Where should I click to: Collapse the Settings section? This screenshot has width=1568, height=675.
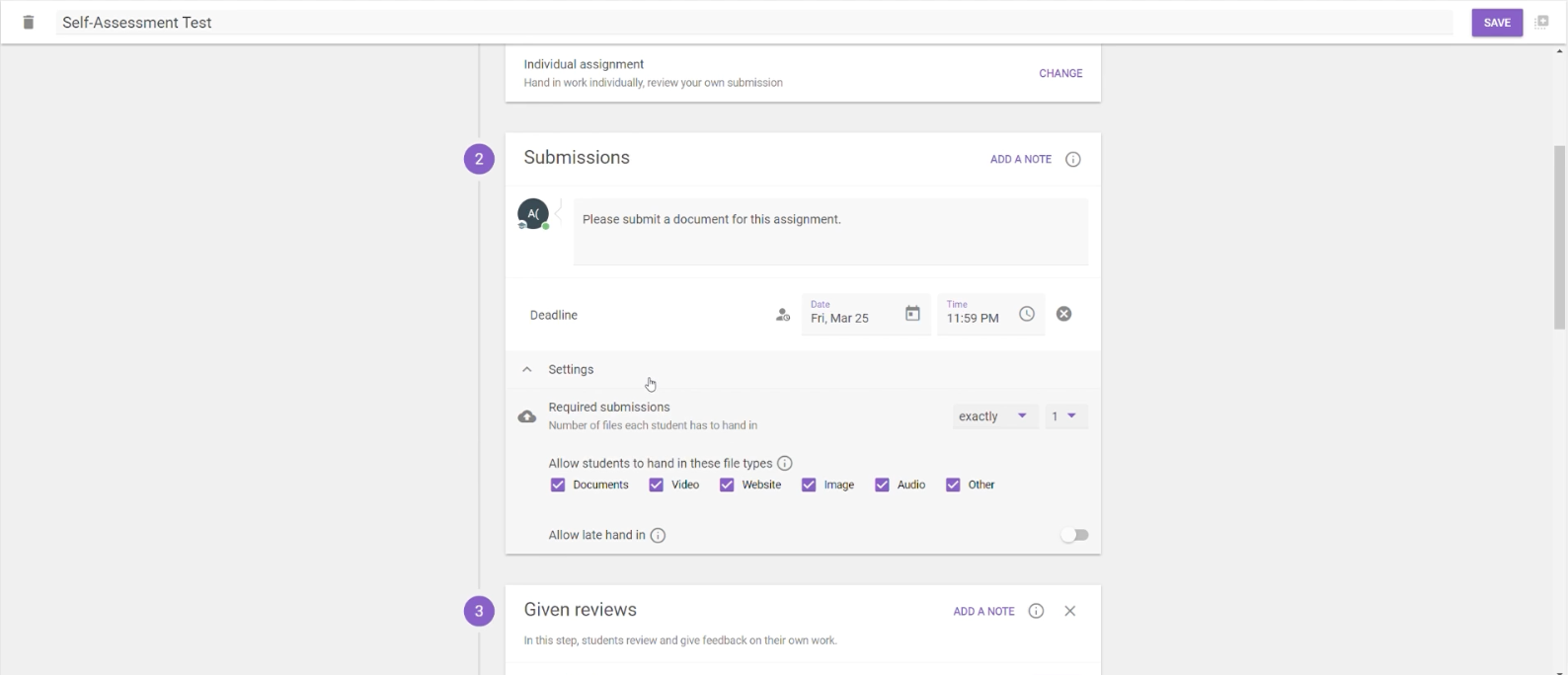[527, 369]
